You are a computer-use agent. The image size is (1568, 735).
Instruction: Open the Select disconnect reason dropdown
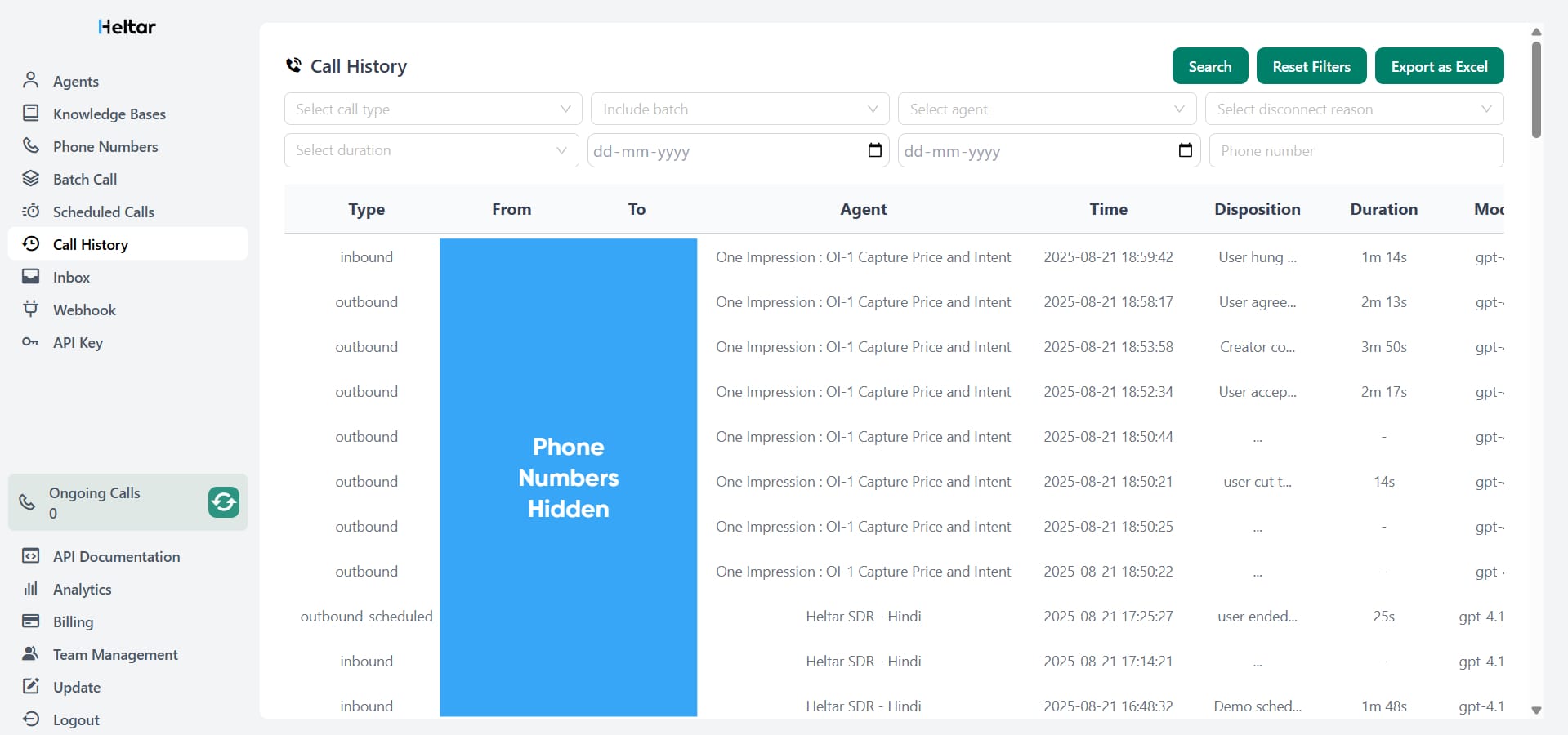point(1354,109)
